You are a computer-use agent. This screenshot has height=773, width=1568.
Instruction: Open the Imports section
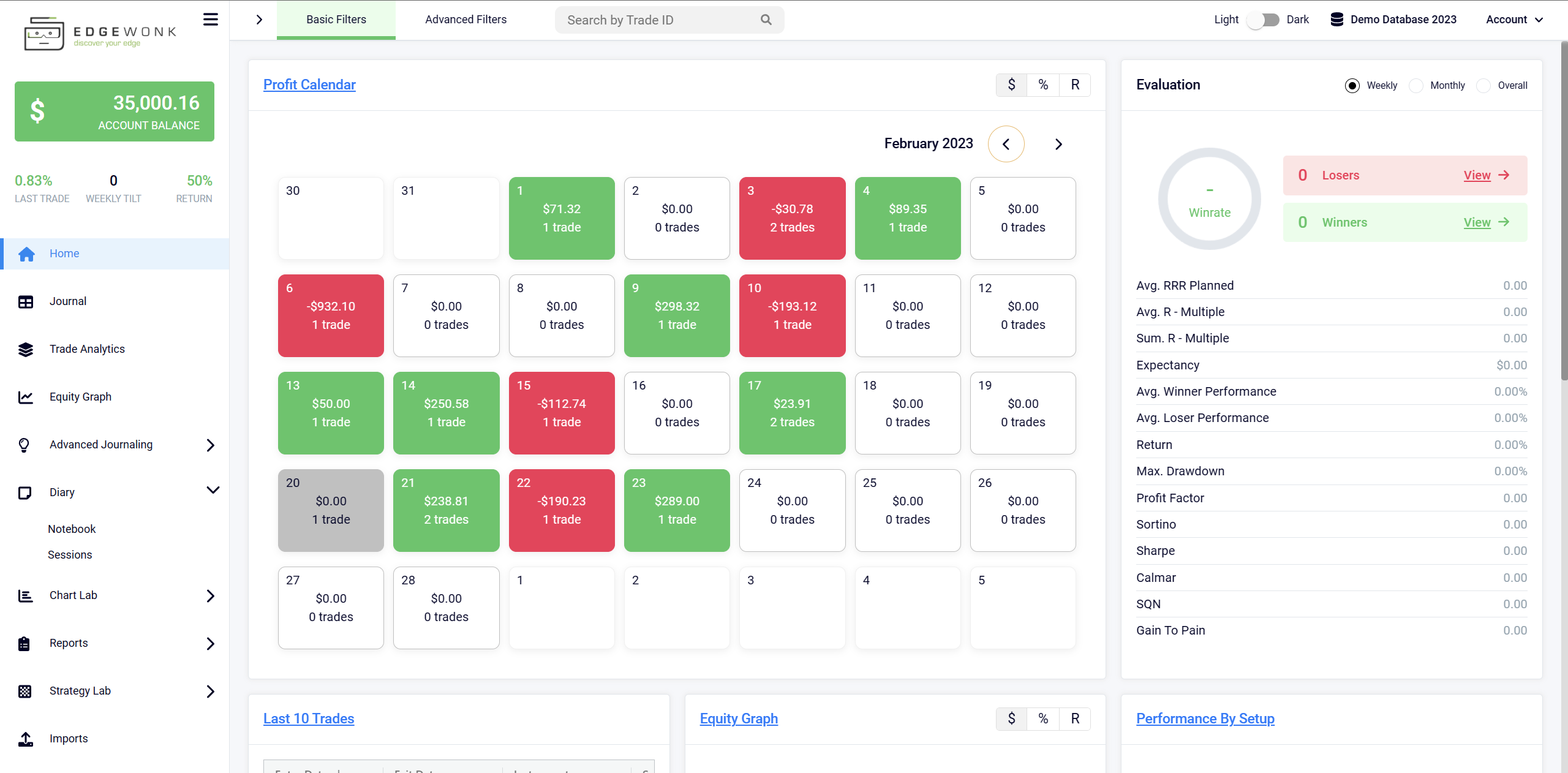tap(69, 738)
